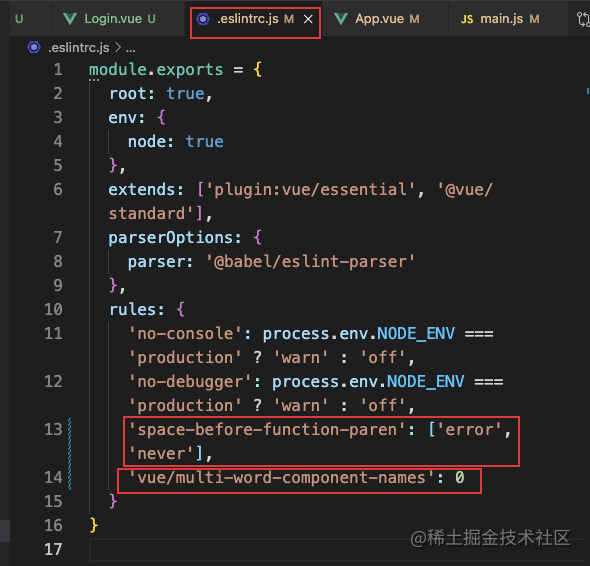Viewport: 590px width, 566px height.
Task: Close the .eslintrc.js tab
Action: point(308,19)
